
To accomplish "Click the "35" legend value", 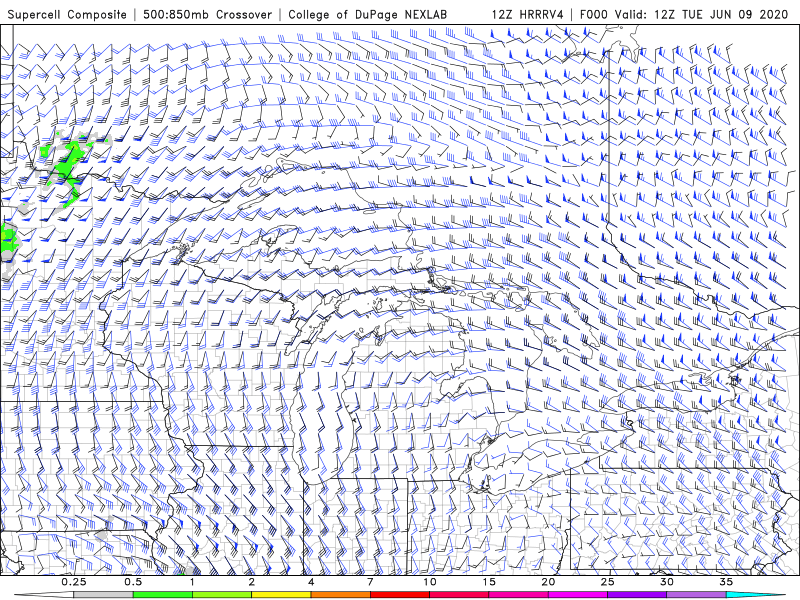I will [727, 582].
